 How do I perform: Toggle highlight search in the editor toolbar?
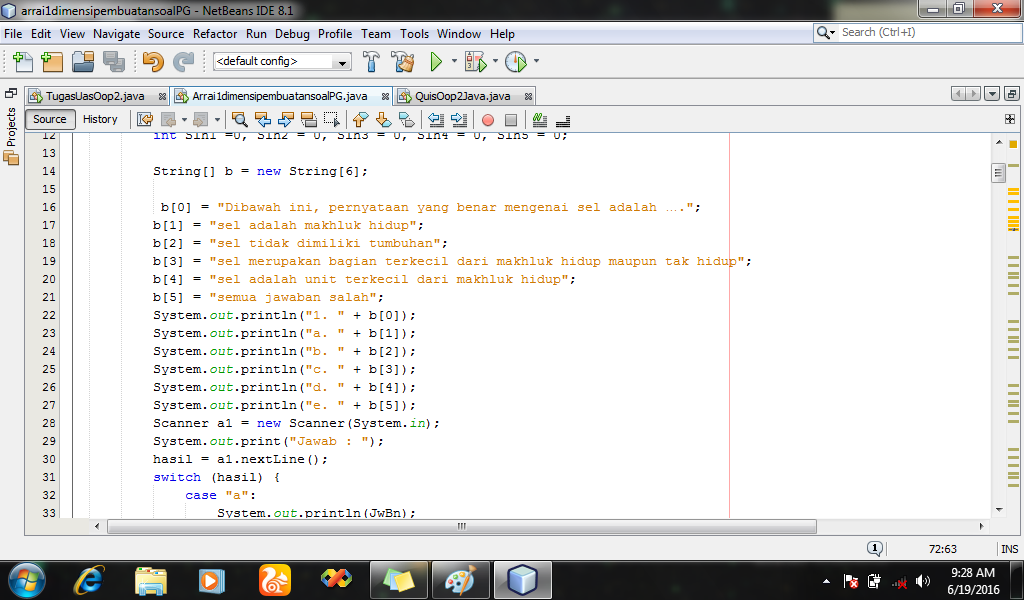(x=307, y=119)
